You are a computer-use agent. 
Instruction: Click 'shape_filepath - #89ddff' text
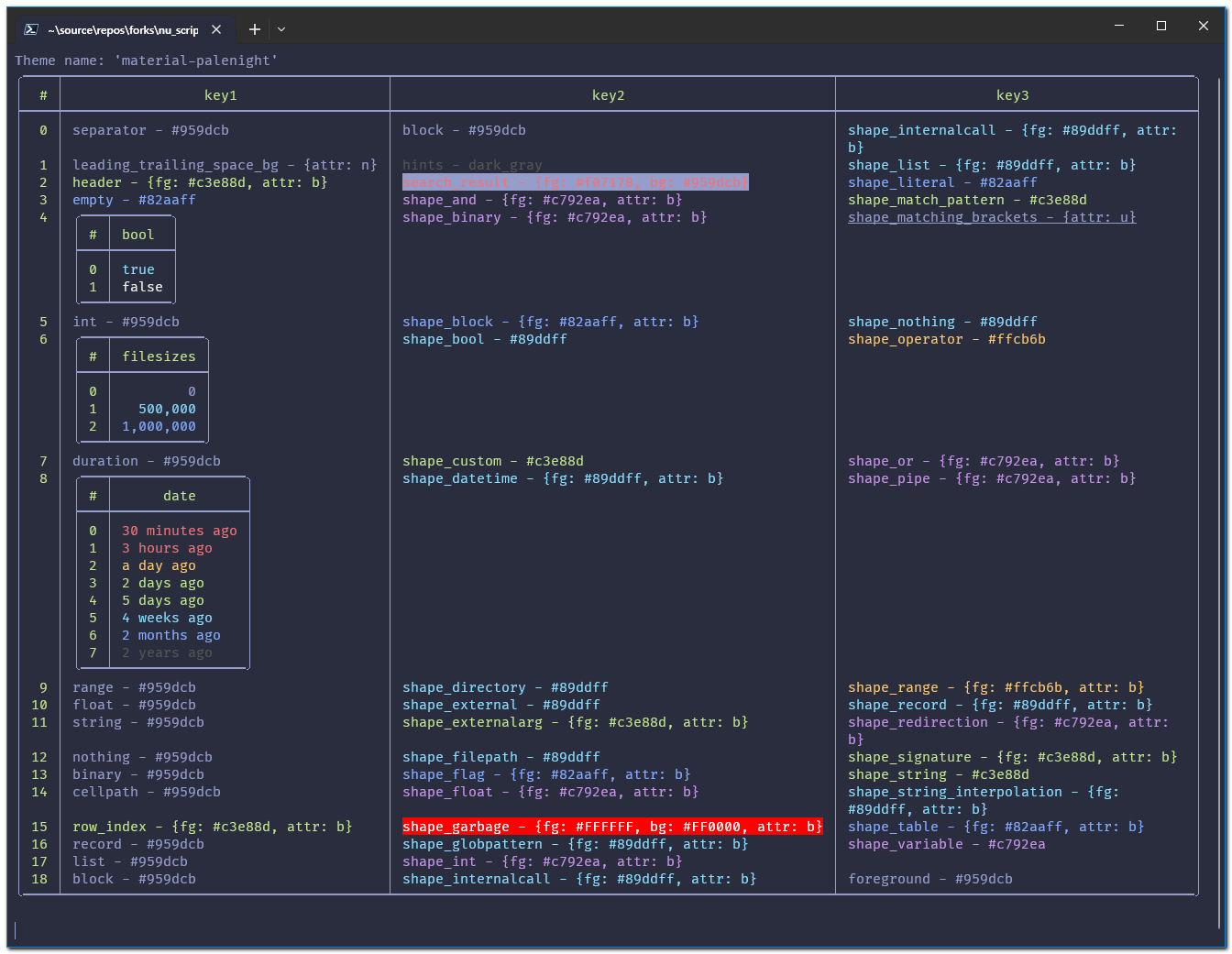501,757
